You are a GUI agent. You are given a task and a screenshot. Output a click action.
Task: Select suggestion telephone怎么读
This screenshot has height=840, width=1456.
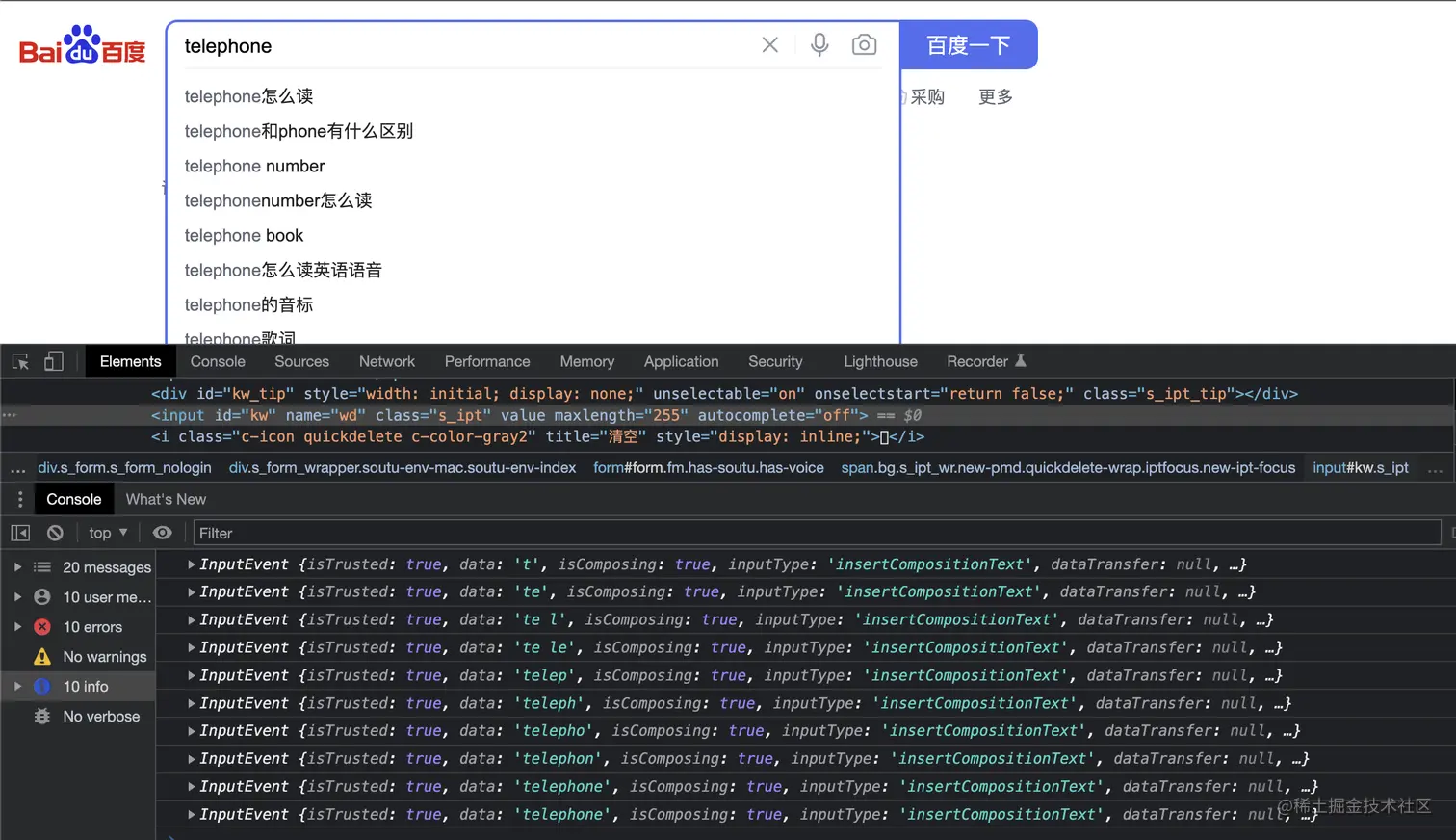coord(248,96)
